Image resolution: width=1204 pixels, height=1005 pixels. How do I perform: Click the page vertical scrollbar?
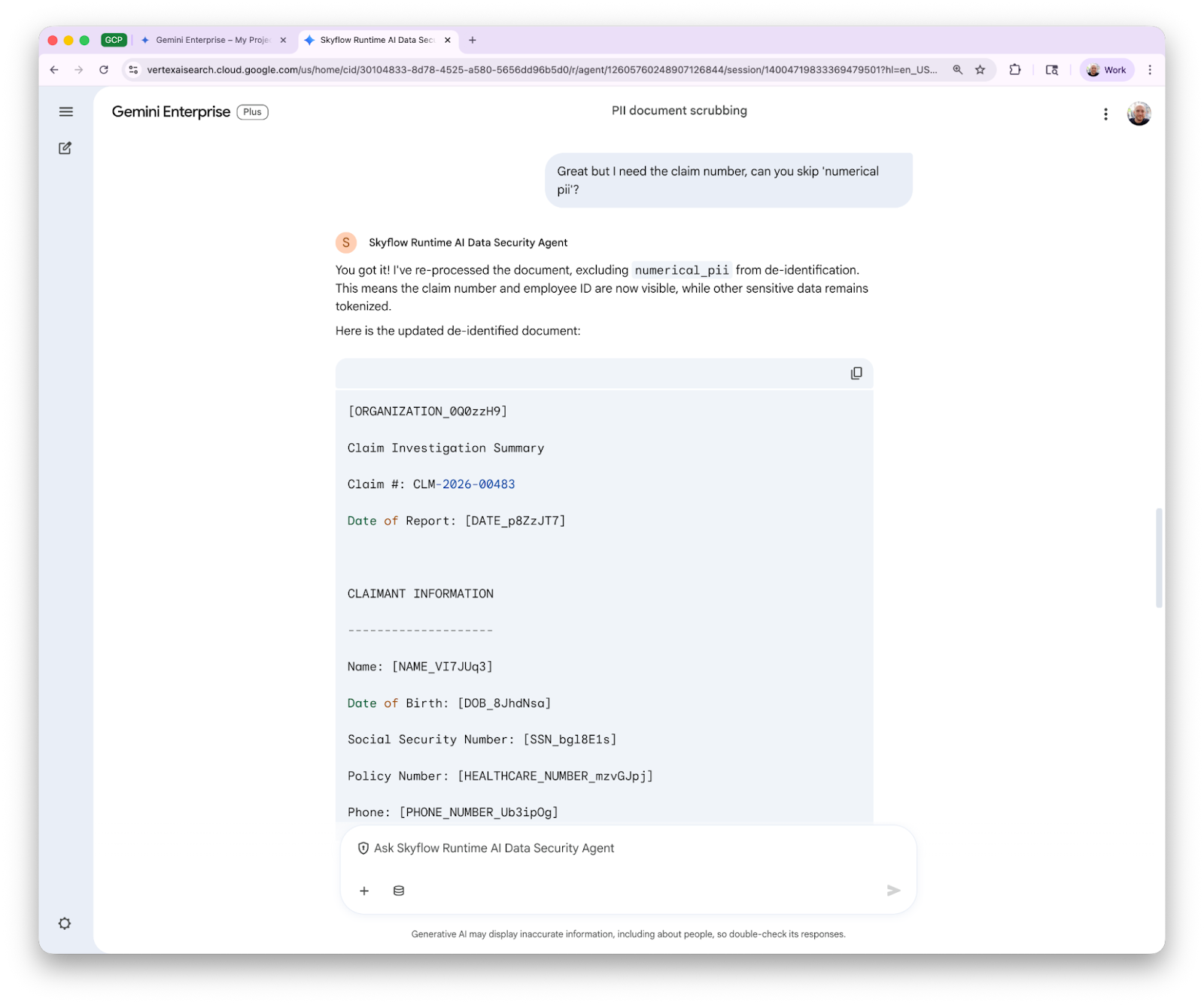click(1159, 557)
